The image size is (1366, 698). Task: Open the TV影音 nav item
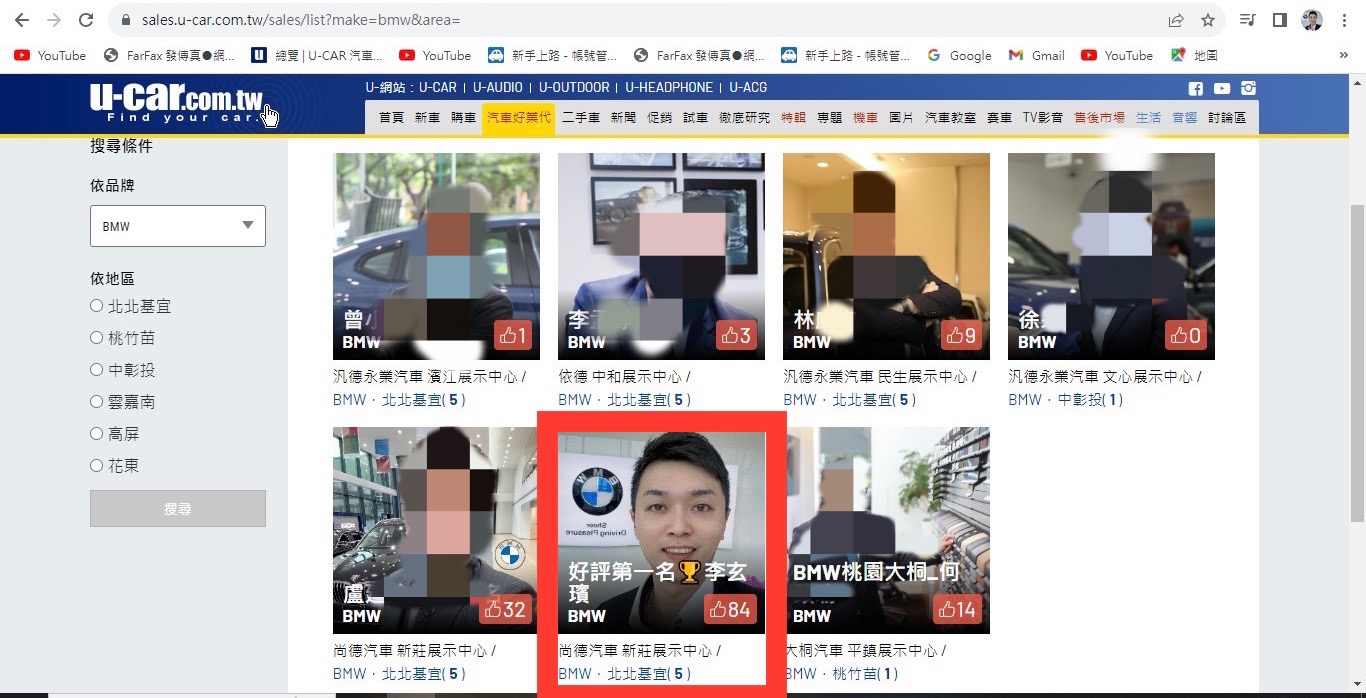point(1042,118)
